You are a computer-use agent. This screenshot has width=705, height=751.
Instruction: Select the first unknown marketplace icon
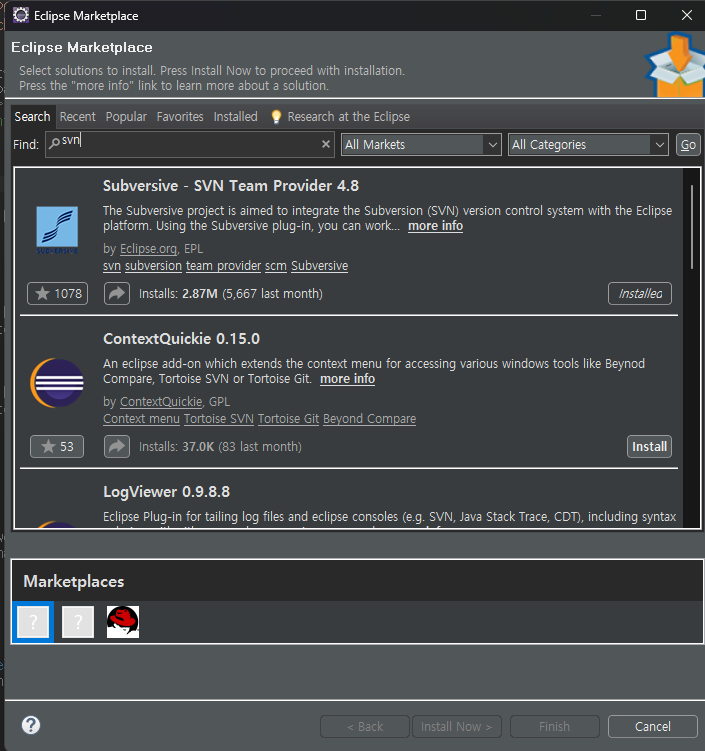(33, 622)
